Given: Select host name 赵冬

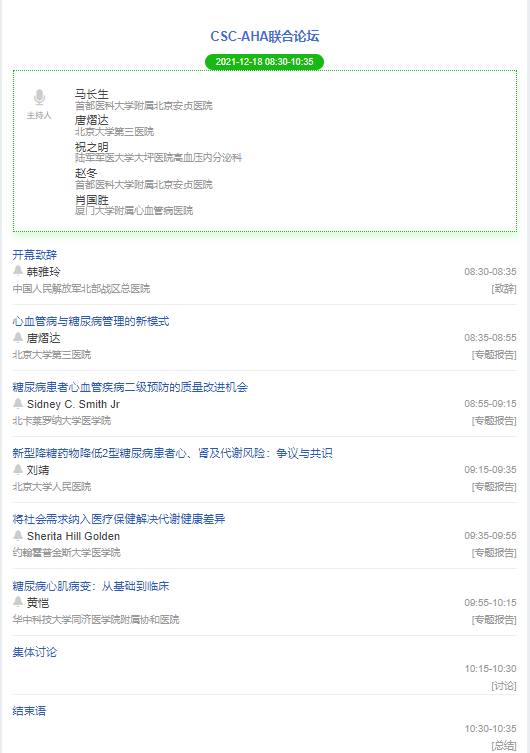Looking at the screenshot, I should pos(86,173).
